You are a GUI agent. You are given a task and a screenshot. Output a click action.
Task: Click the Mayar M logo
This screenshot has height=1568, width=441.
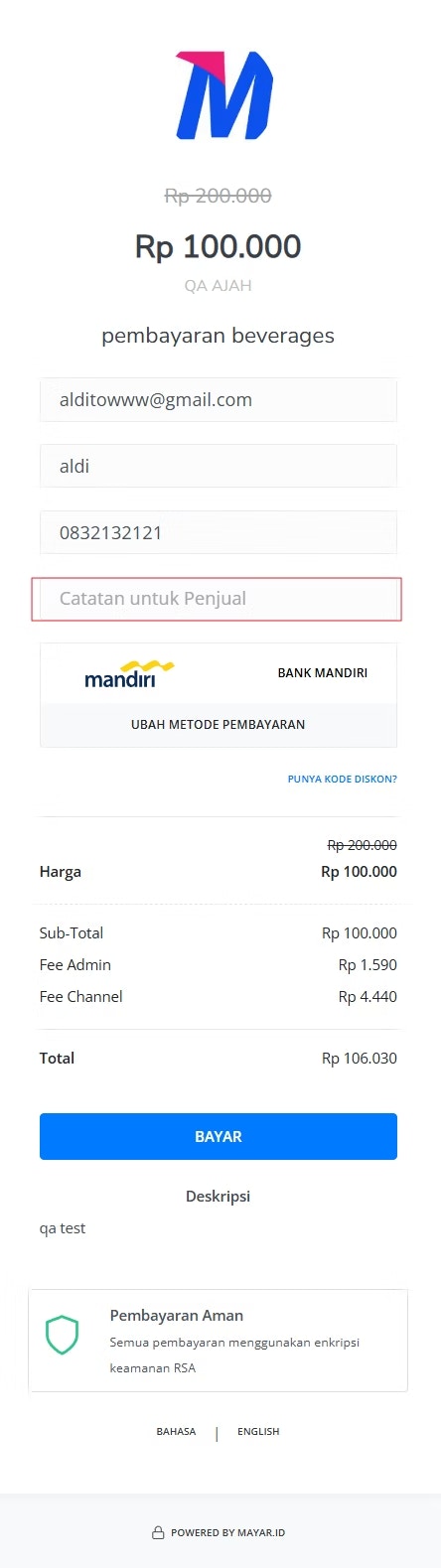tap(224, 94)
